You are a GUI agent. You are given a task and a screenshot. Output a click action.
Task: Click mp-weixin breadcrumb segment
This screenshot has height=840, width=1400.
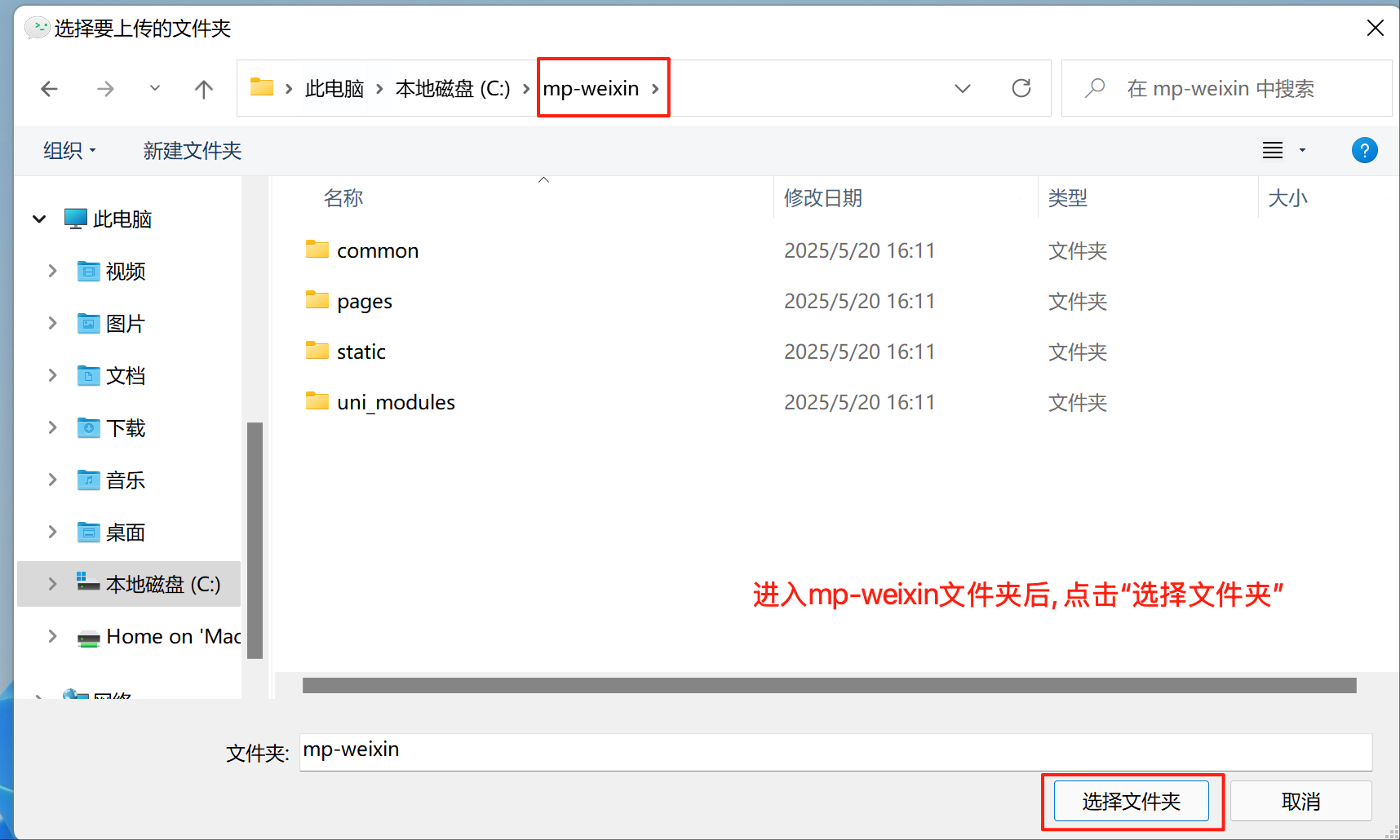(591, 89)
